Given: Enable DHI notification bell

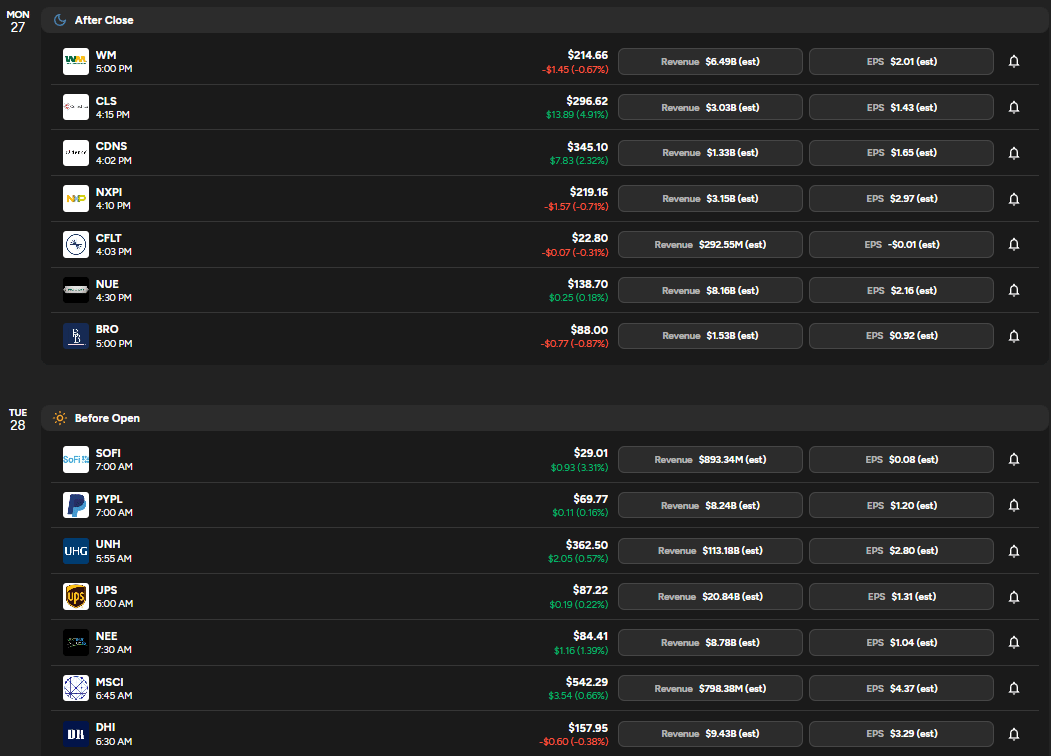Looking at the screenshot, I should [x=1013, y=734].
